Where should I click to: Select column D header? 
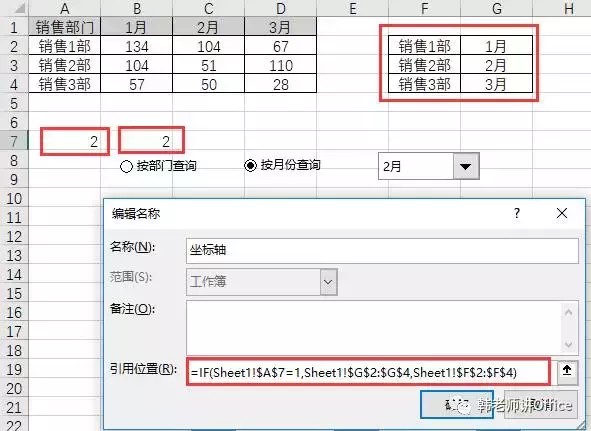280,8
